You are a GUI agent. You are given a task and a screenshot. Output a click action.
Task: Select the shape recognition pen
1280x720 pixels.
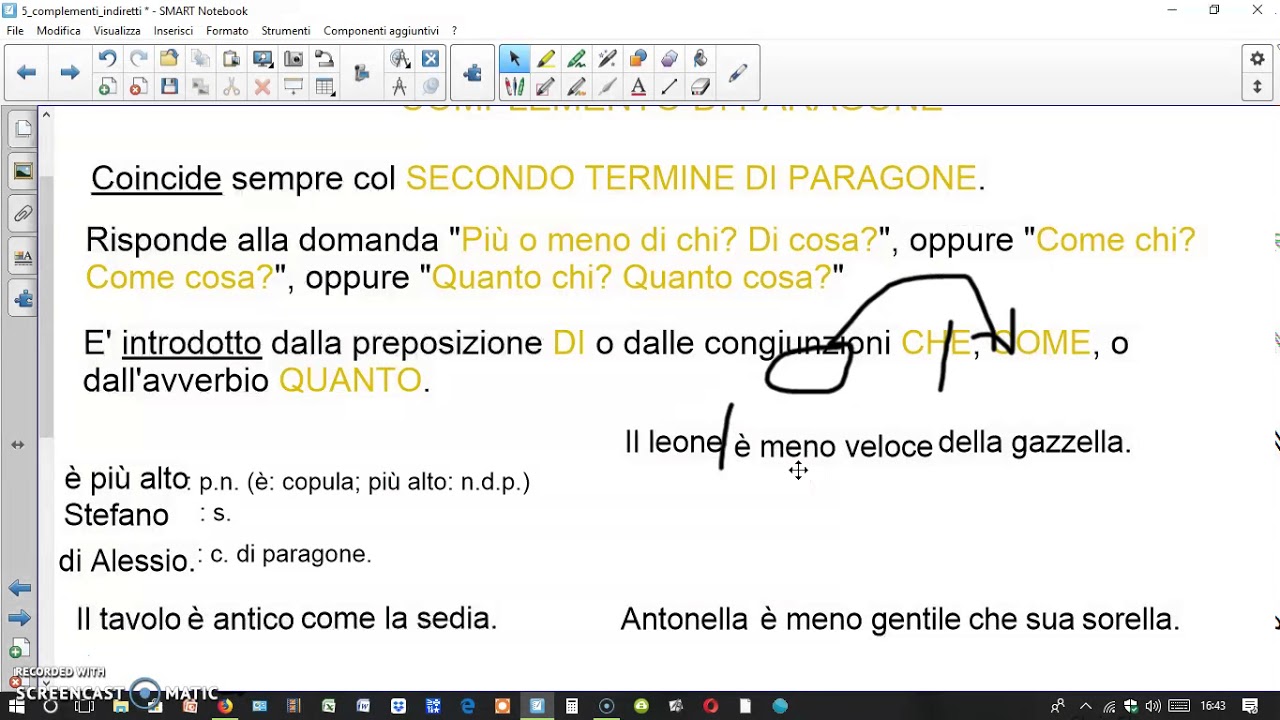click(576, 88)
